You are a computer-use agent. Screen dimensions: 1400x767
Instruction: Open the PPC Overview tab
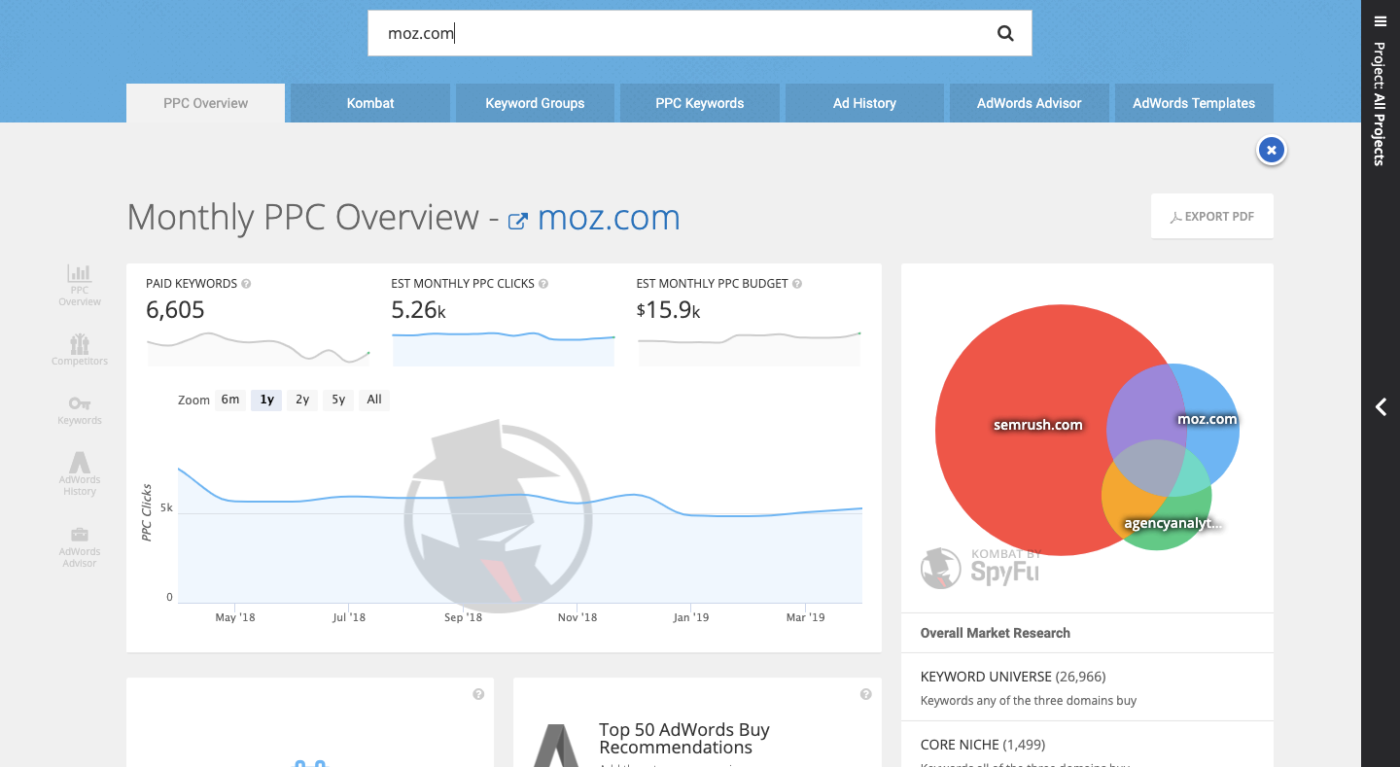(206, 103)
